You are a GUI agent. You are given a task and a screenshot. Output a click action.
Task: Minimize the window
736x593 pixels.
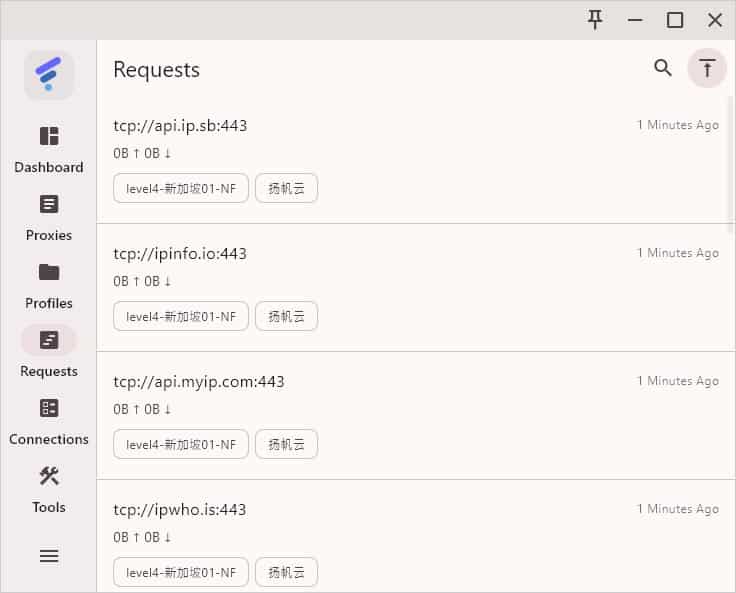635,20
